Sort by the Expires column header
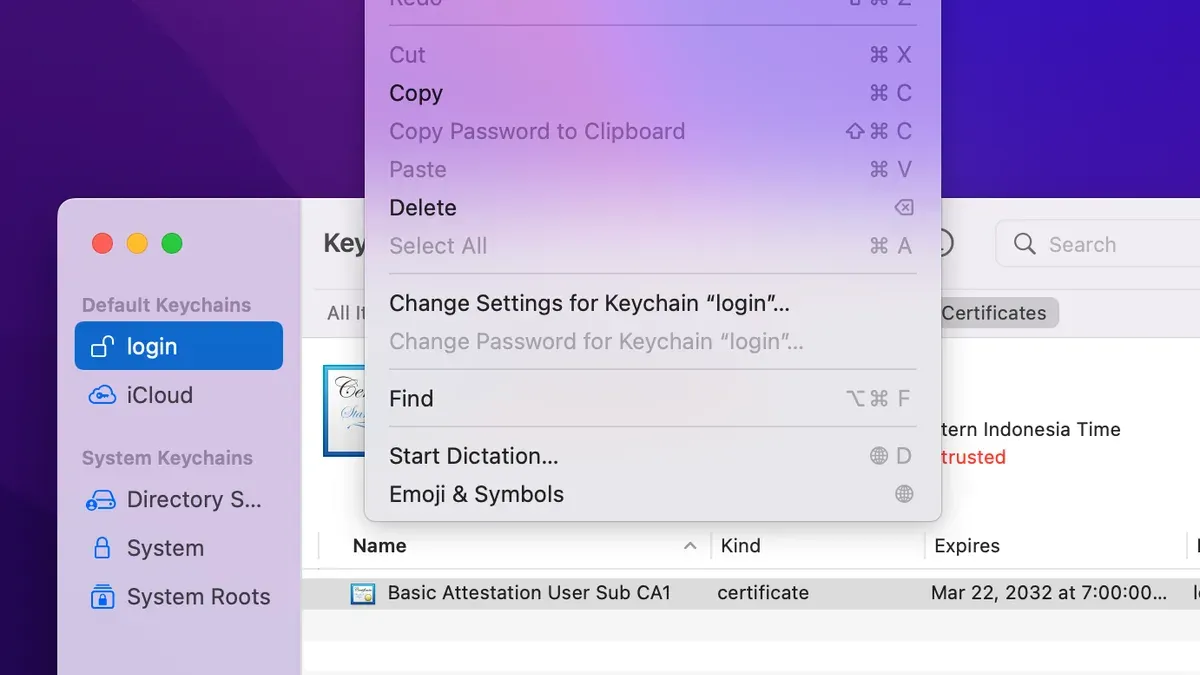The width and height of the screenshot is (1200, 675). (967, 546)
